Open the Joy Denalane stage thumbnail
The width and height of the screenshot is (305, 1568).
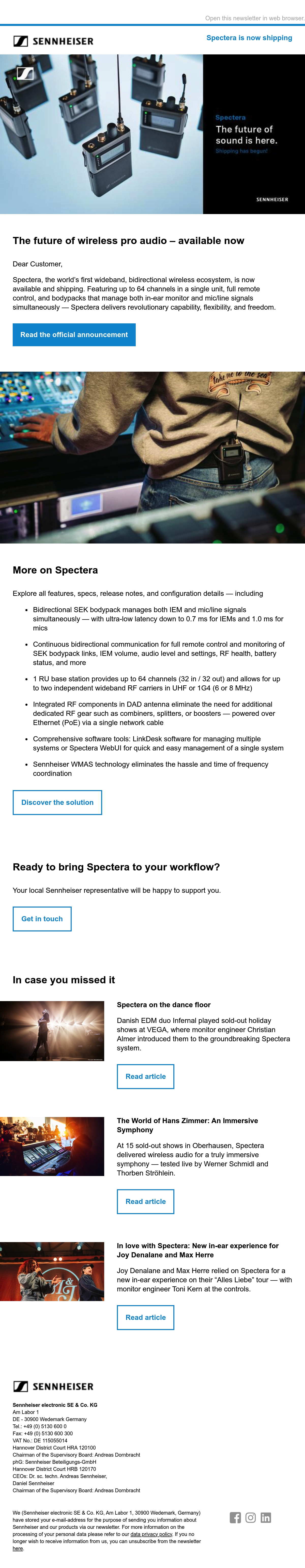coord(52,1272)
